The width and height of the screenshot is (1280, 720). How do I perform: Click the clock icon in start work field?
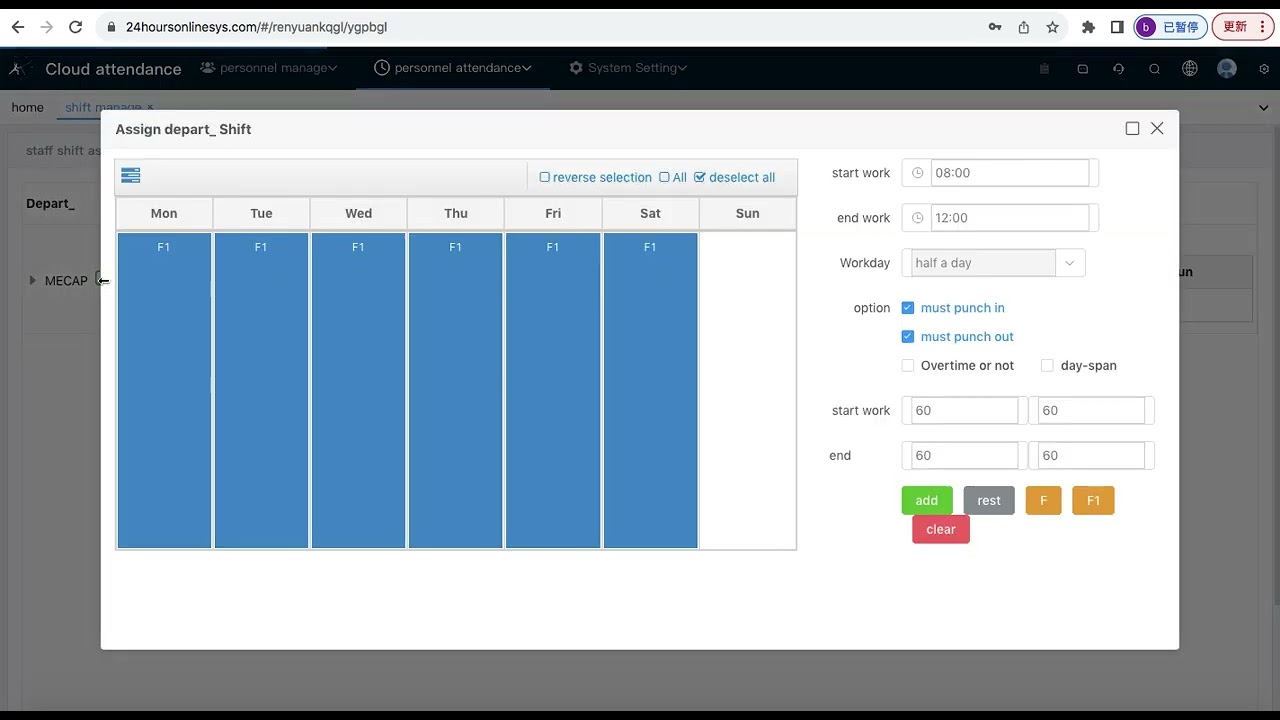[917, 173]
